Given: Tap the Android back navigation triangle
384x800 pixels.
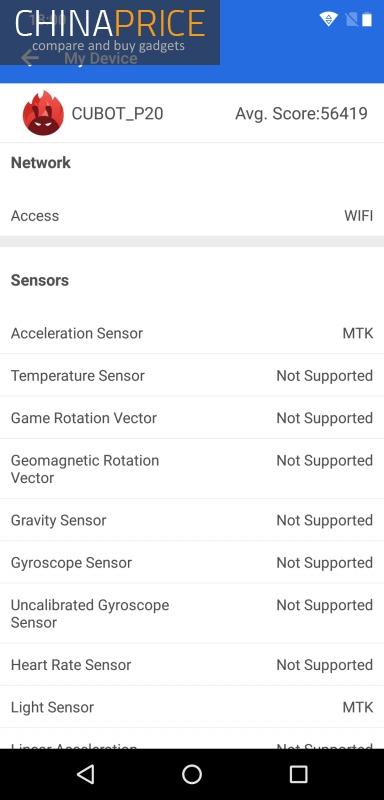Looking at the screenshot, I should pos(86,774).
